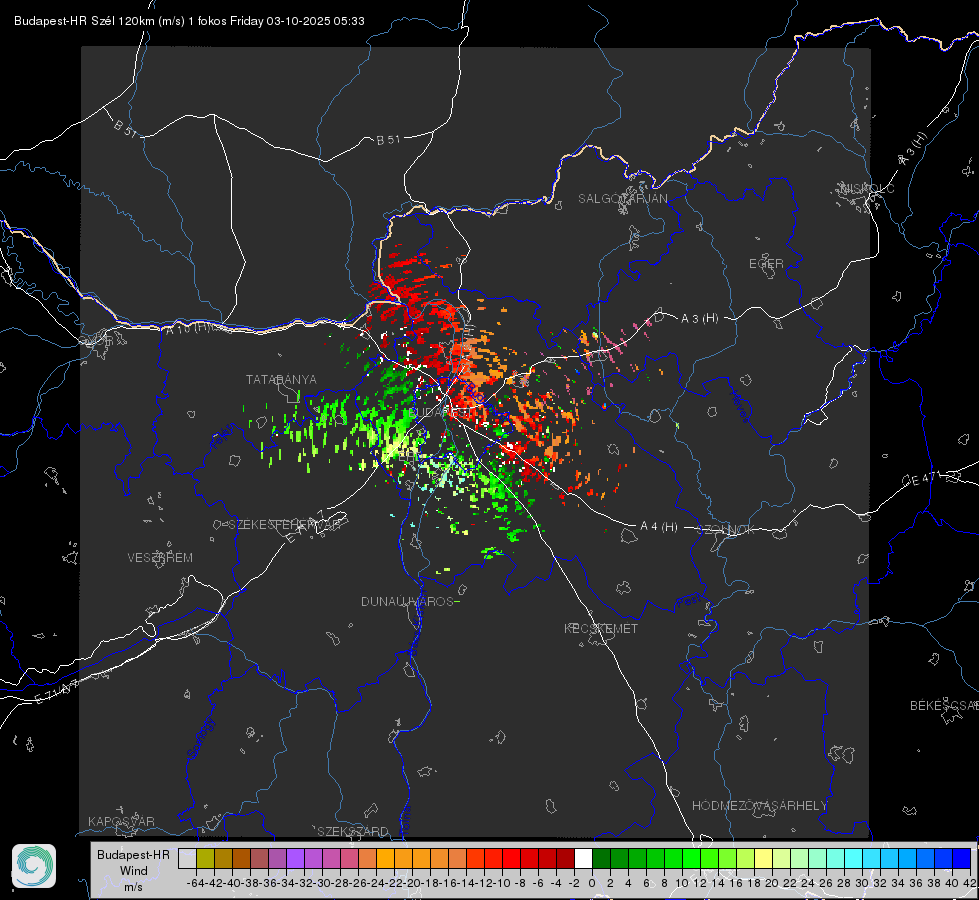Click the legend value 20
Screen dimensions: 979x900
(772, 883)
